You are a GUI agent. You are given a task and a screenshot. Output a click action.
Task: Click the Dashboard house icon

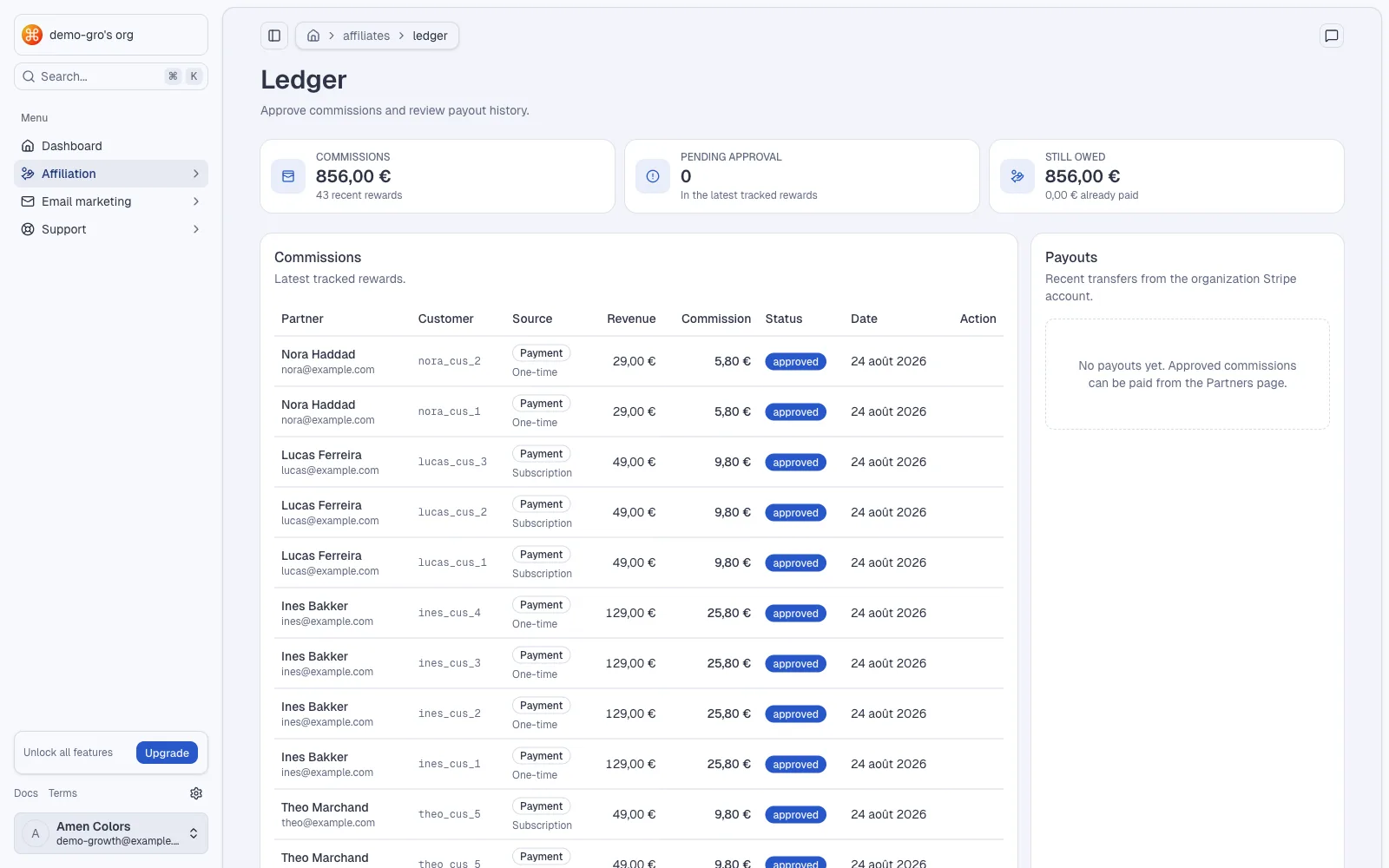(x=28, y=146)
